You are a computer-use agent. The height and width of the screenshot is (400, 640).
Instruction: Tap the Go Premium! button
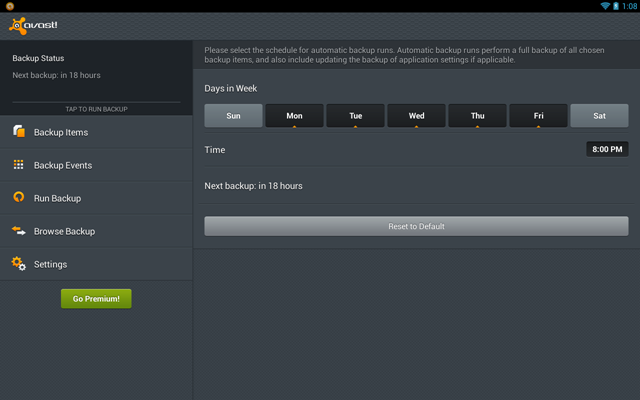[96, 298]
